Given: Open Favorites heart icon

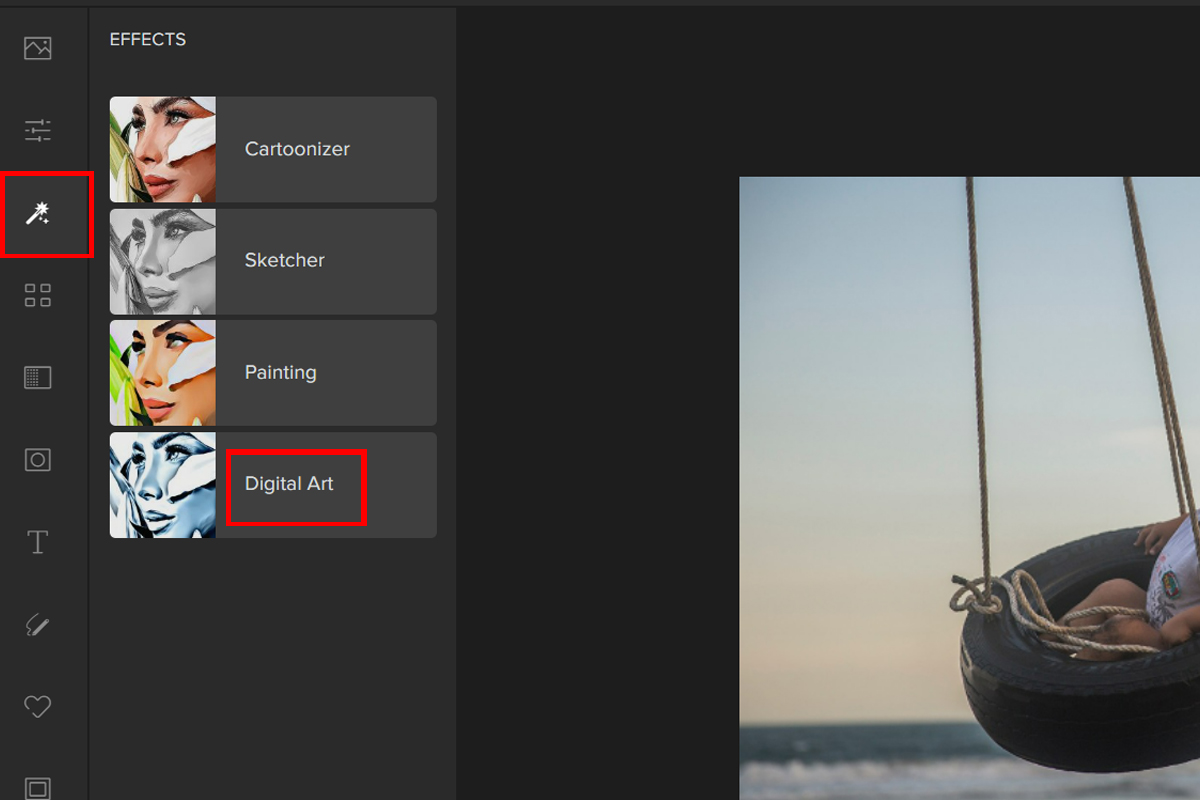Looking at the screenshot, I should 38,707.
